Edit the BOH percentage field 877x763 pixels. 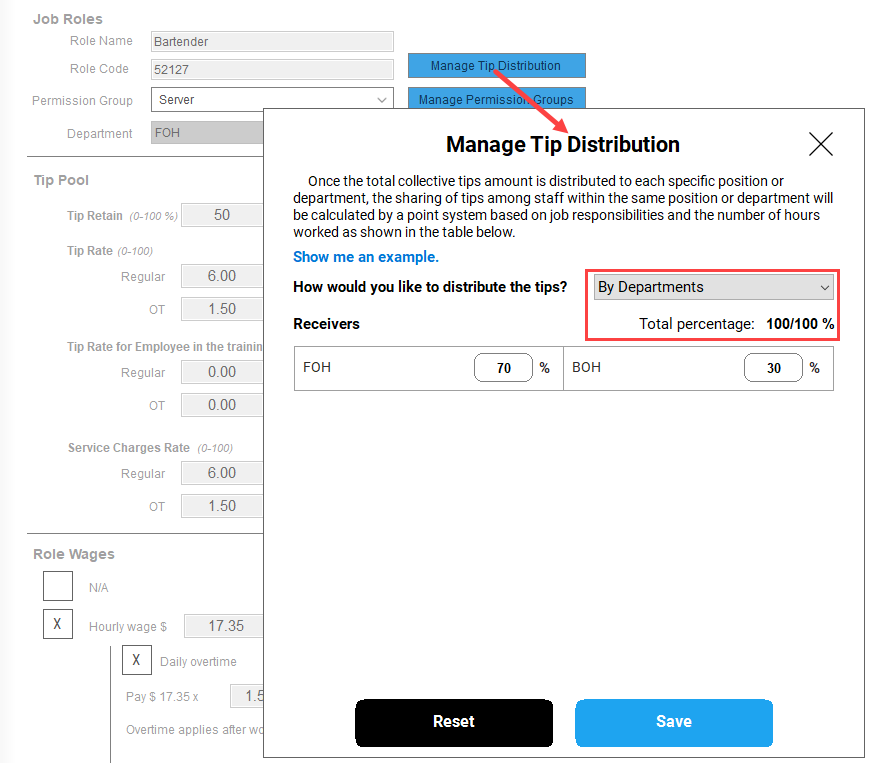click(772, 367)
